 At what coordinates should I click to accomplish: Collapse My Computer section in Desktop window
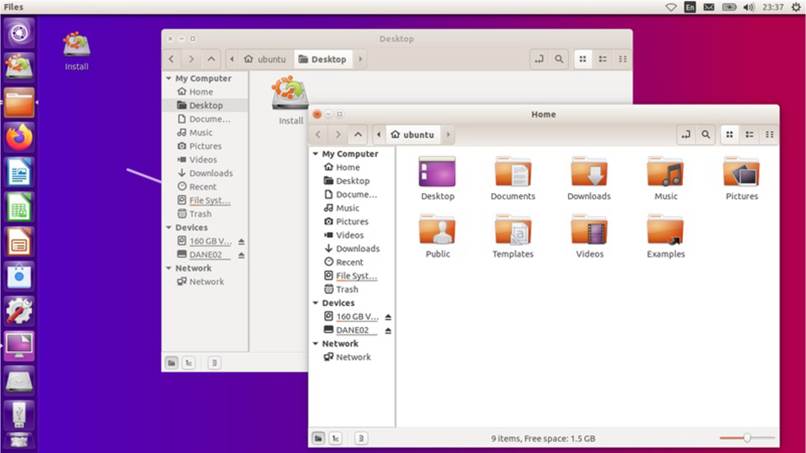click(x=169, y=78)
